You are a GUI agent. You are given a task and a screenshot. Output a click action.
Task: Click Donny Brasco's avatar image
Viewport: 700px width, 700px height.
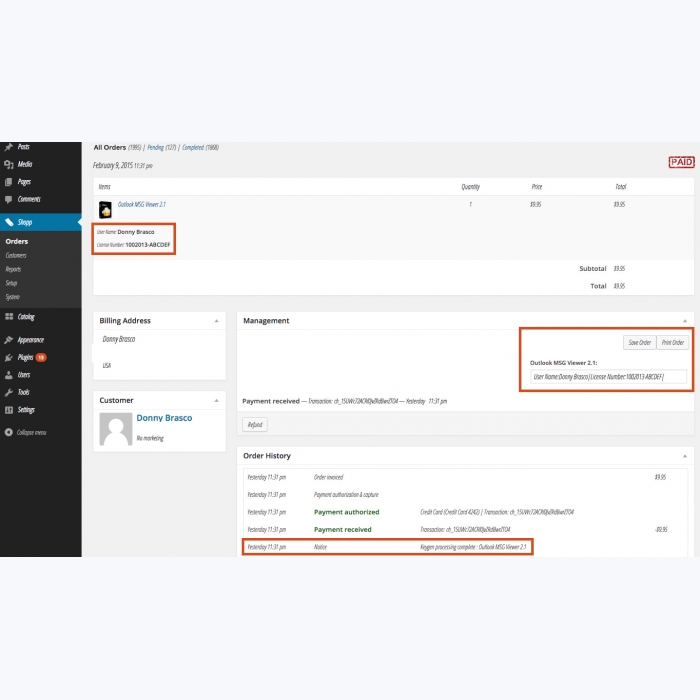[116, 429]
